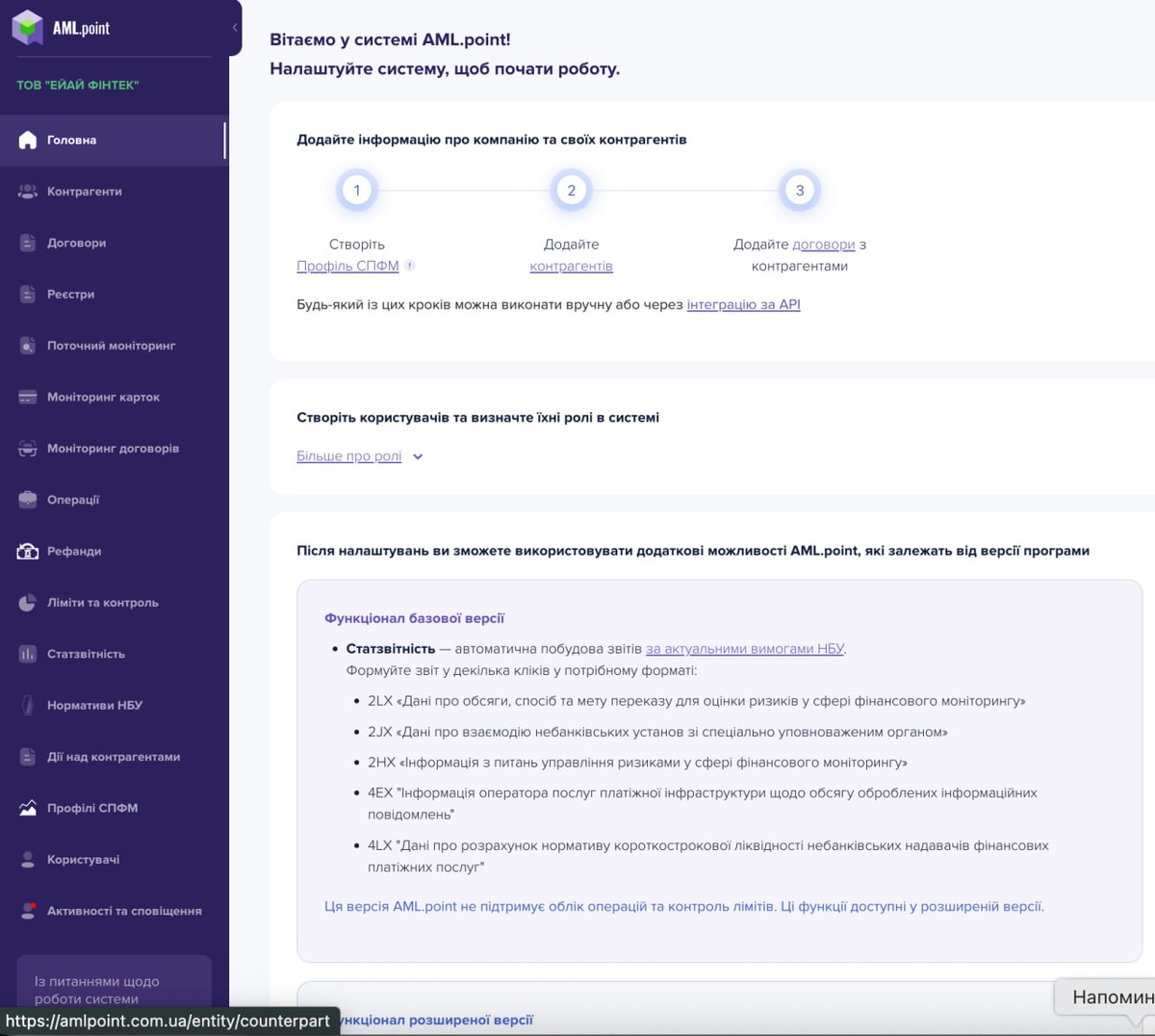Viewport: 1155px width, 1036px height.
Task: Click the Операції icon
Action: pyautogui.click(x=28, y=500)
